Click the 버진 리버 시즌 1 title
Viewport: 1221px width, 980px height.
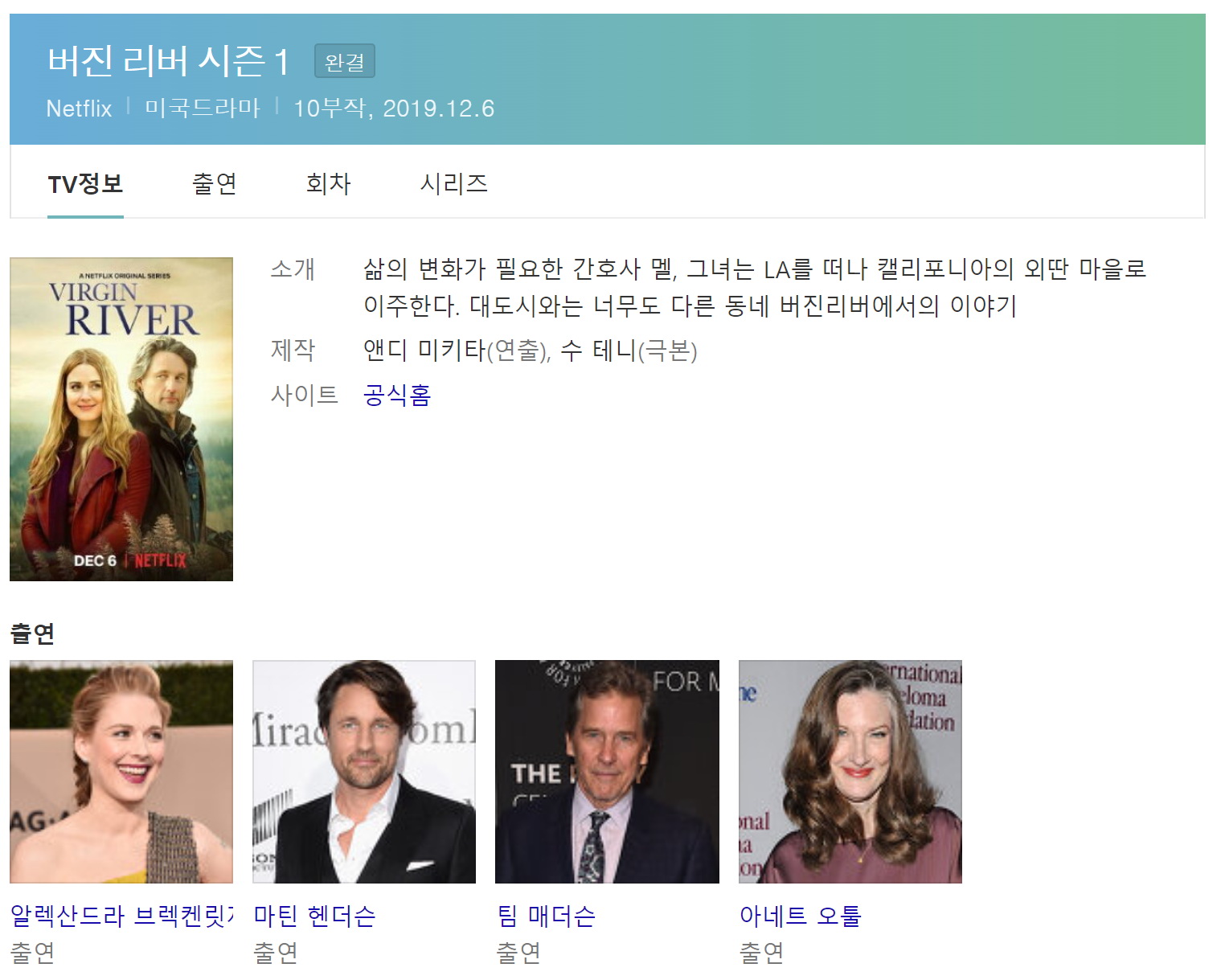coord(168,61)
